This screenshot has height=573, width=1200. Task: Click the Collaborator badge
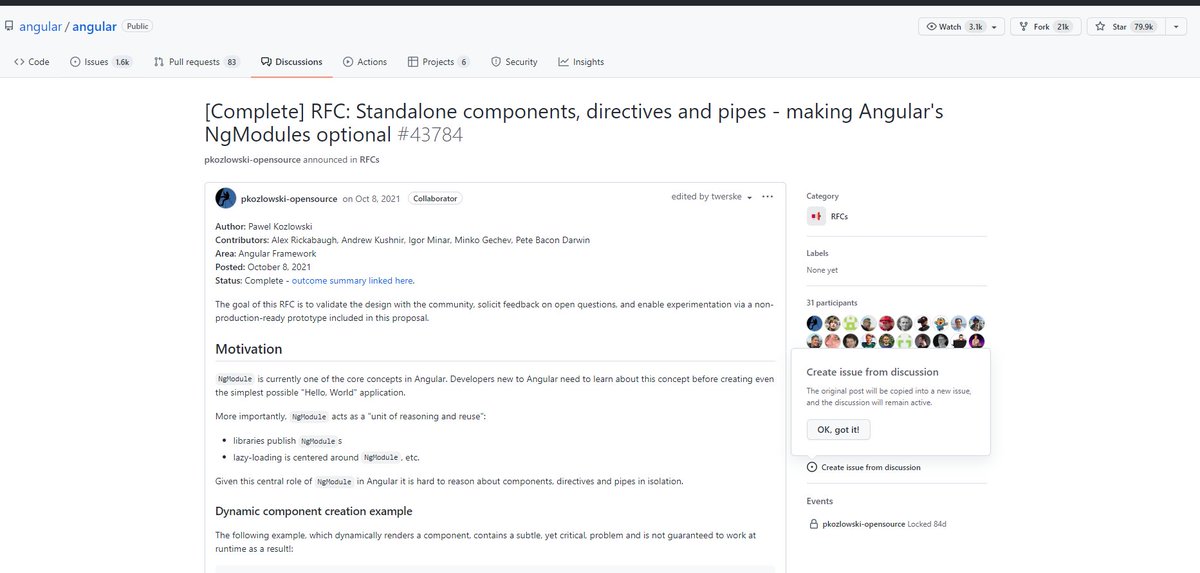click(435, 198)
